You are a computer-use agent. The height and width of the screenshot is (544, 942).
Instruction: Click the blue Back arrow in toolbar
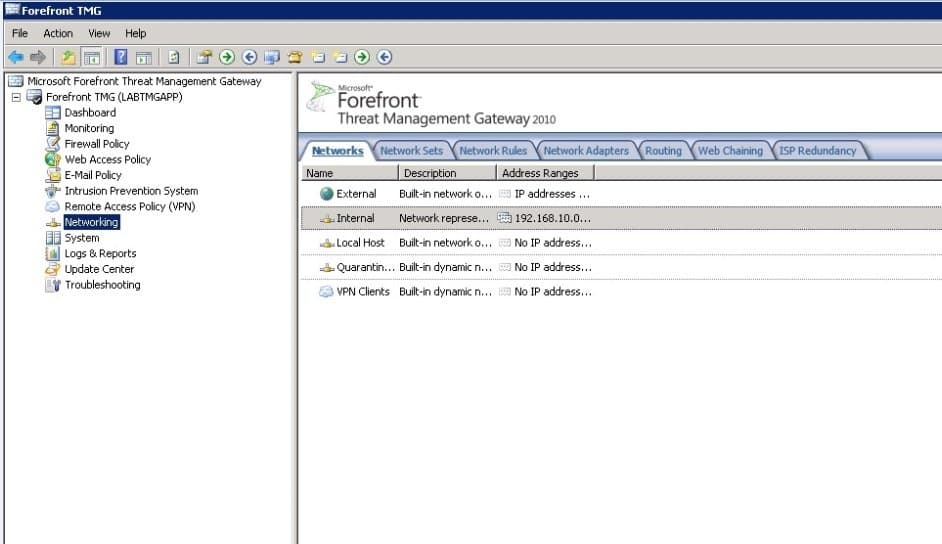(16, 57)
